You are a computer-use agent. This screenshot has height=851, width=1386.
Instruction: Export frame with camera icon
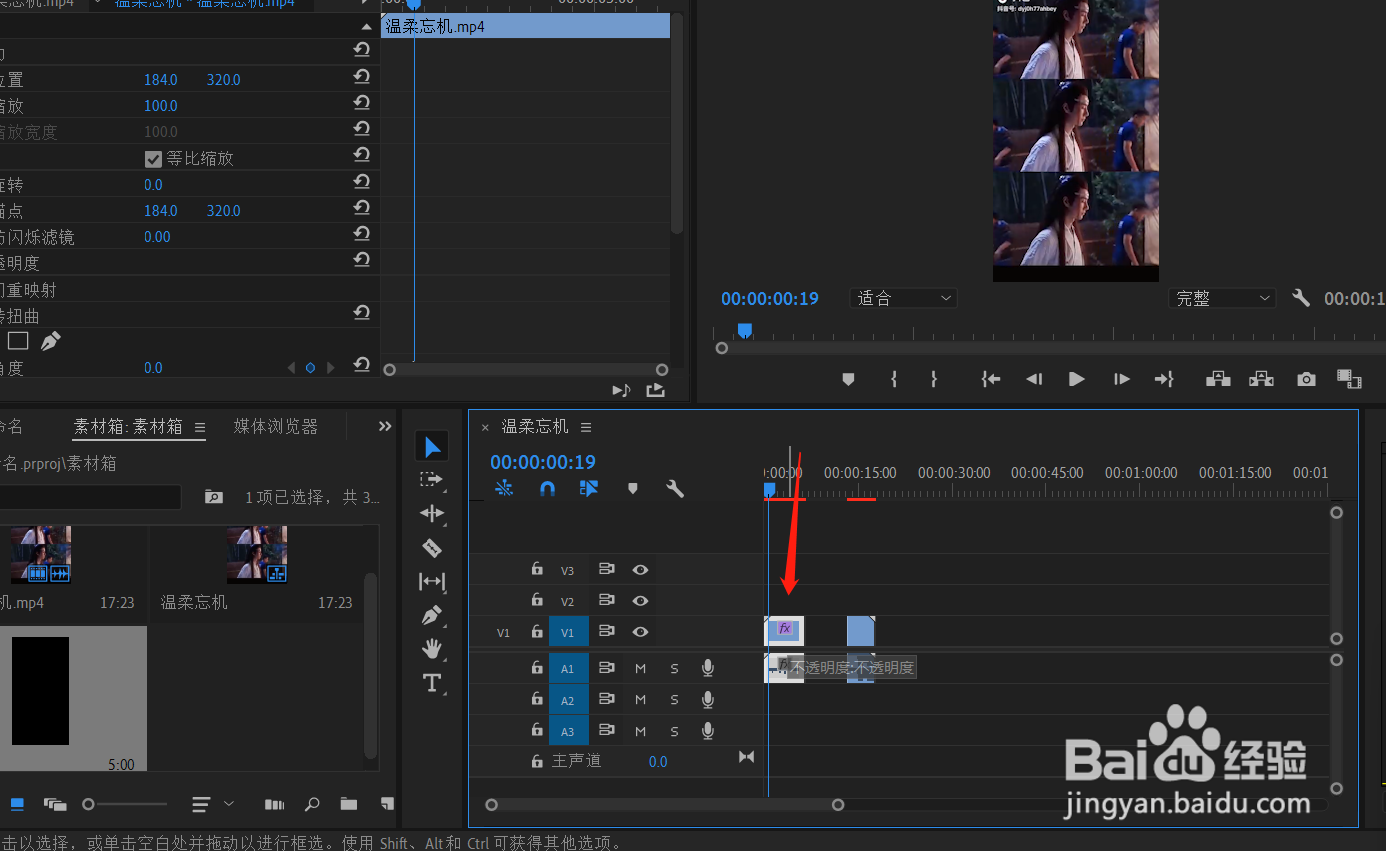(x=1306, y=379)
